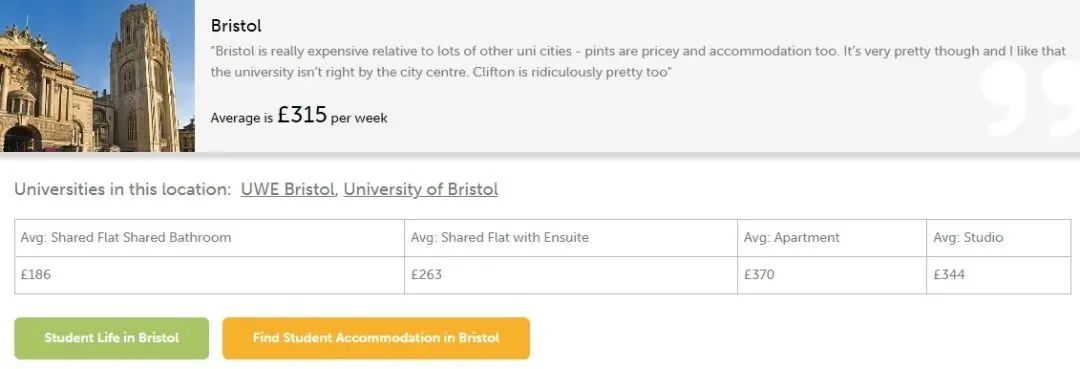Click the per week text beside price
This screenshot has width=1080, height=369.
pyautogui.click(x=359, y=118)
